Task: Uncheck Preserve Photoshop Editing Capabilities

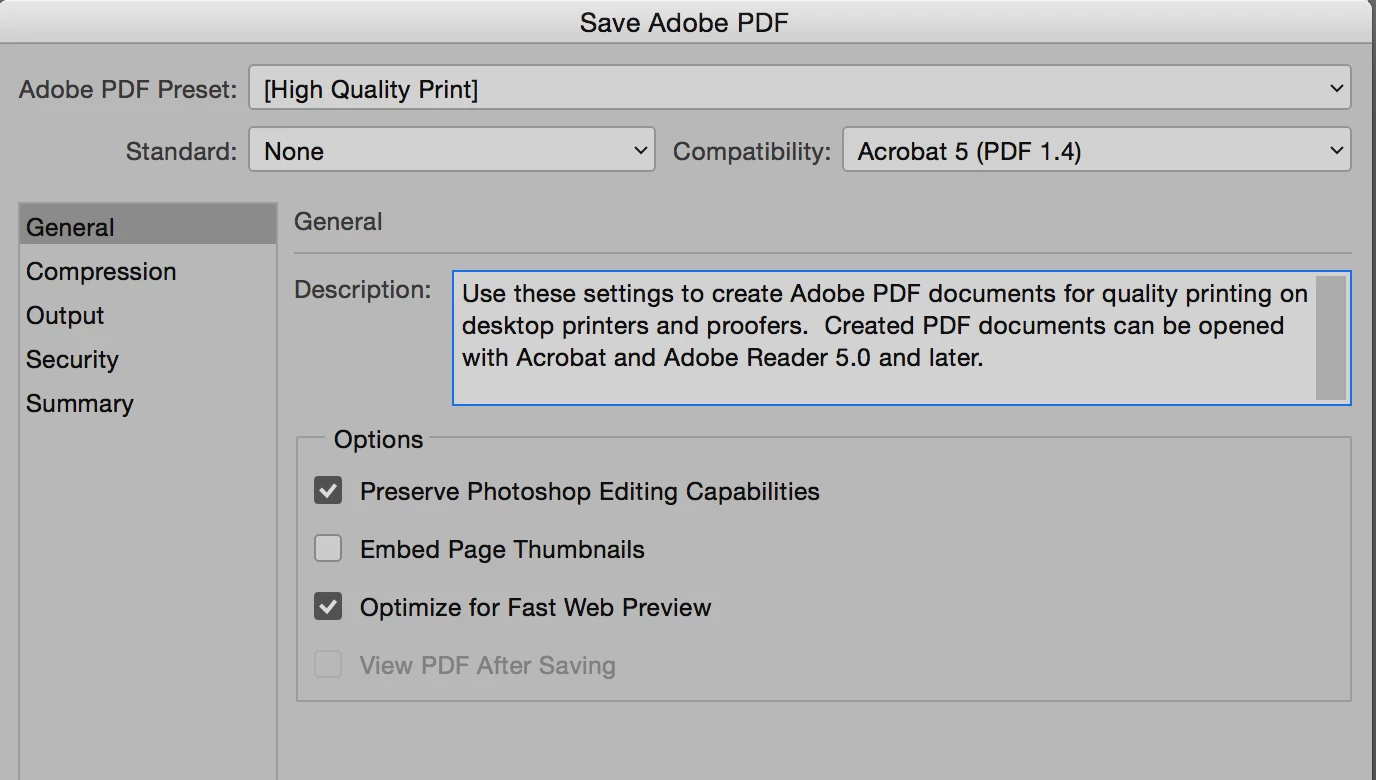Action: click(328, 491)
